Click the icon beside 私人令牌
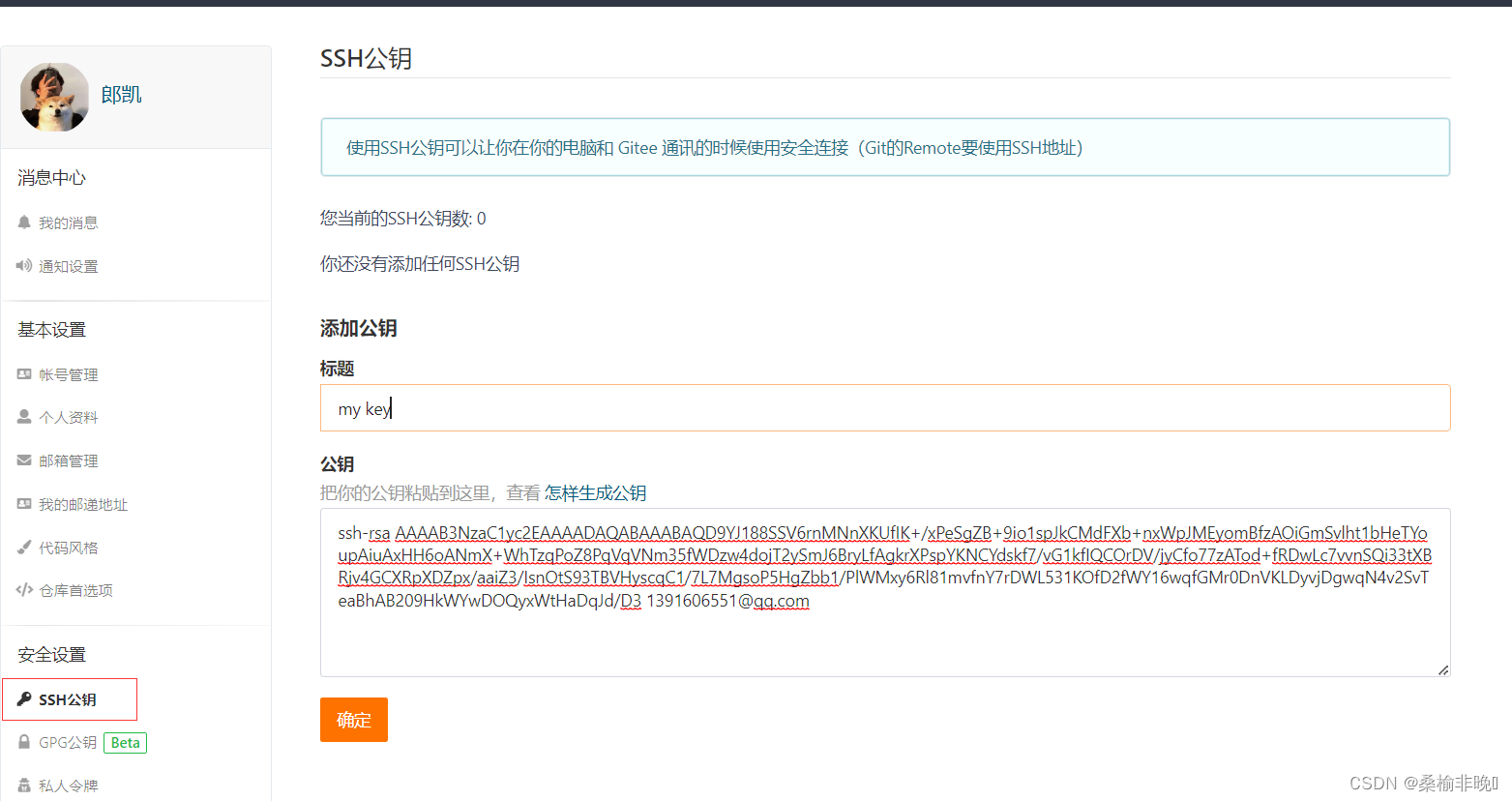The height and width of the screenshot is (801, 1512). tap(24, 786)
